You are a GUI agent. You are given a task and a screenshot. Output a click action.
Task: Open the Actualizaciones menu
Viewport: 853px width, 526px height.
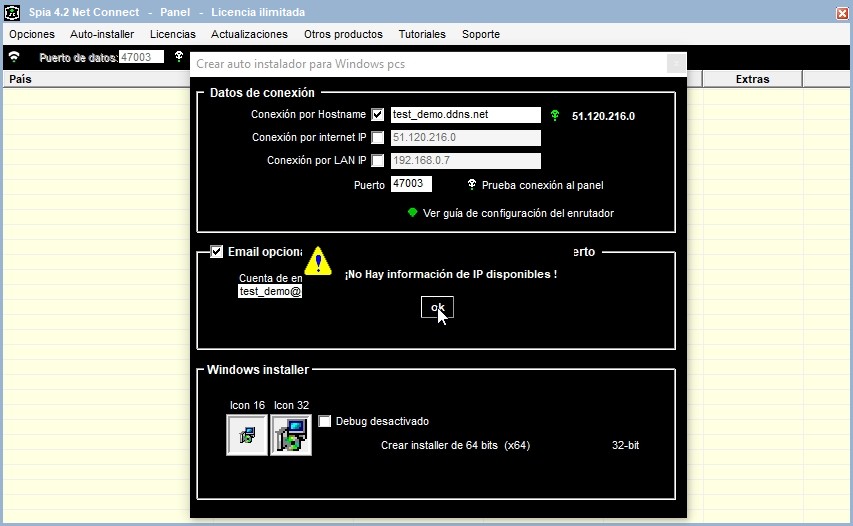tap(249, 34)
